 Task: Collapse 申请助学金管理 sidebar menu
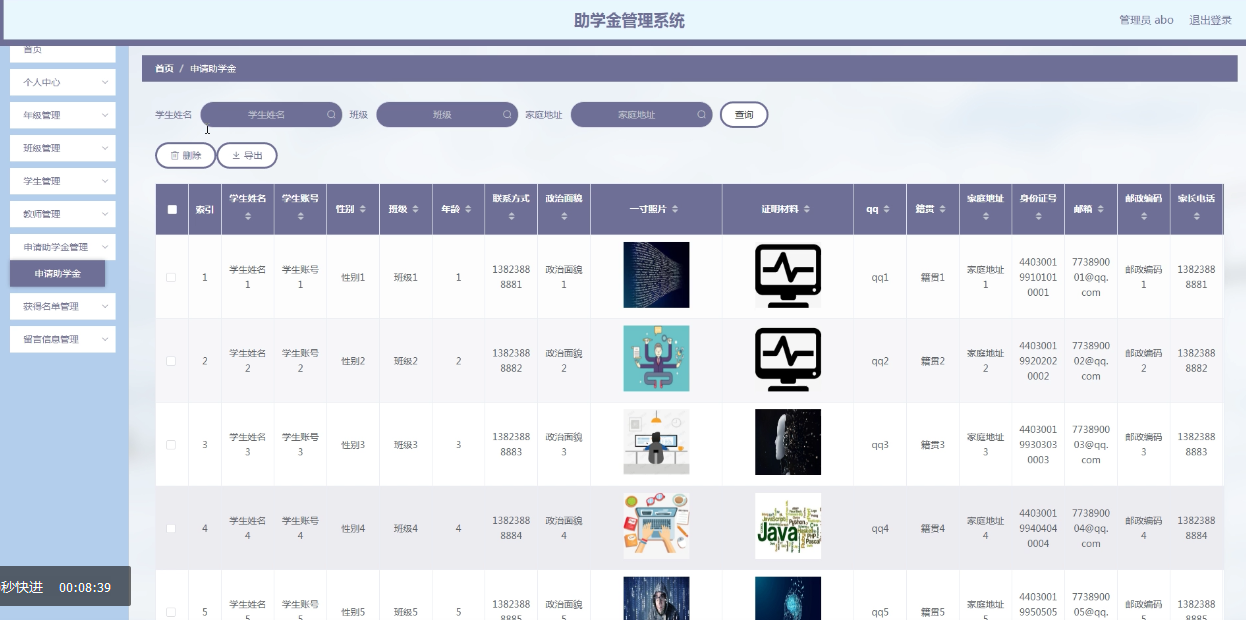pos(63,247)
